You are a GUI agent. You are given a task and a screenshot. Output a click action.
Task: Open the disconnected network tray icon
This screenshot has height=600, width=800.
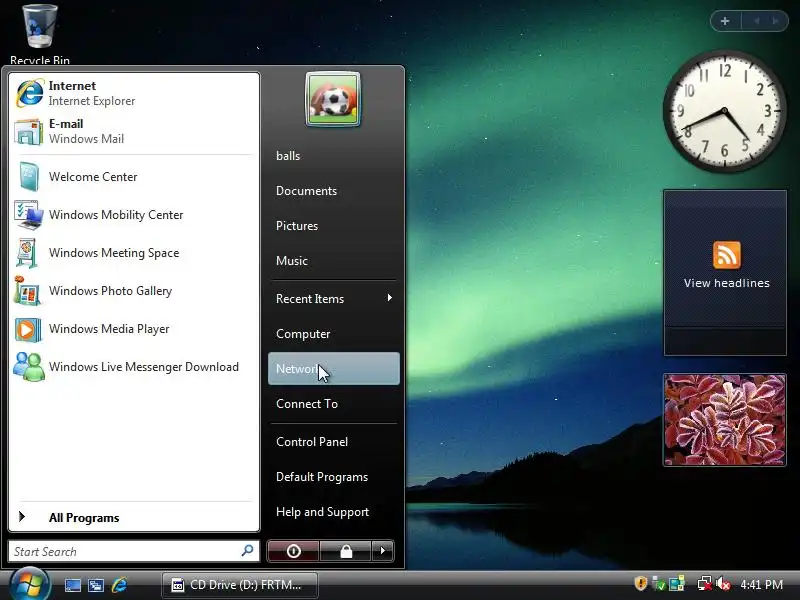[x=705, y=583]
